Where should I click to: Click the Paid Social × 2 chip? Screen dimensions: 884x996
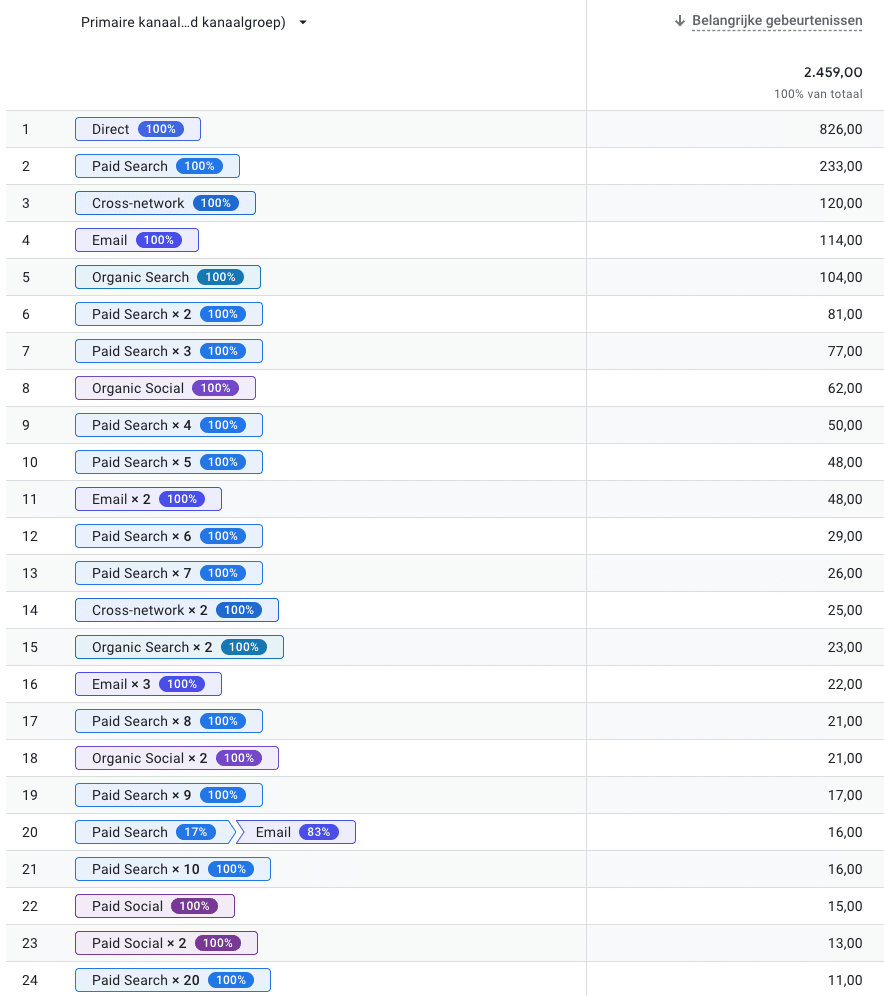(x=166, y=943)
